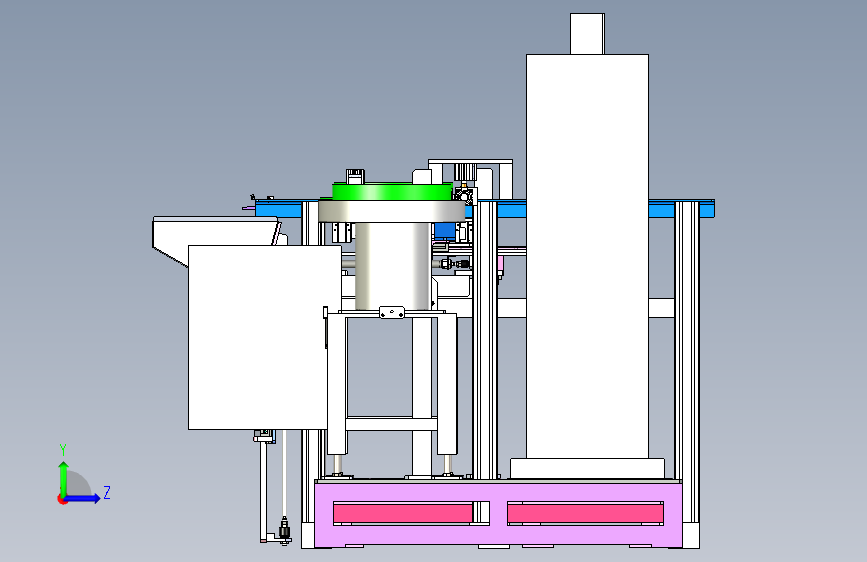Click the red origin ball of the triad
Viewport: 867px width, 562px height.
click(x=62, y=499)
